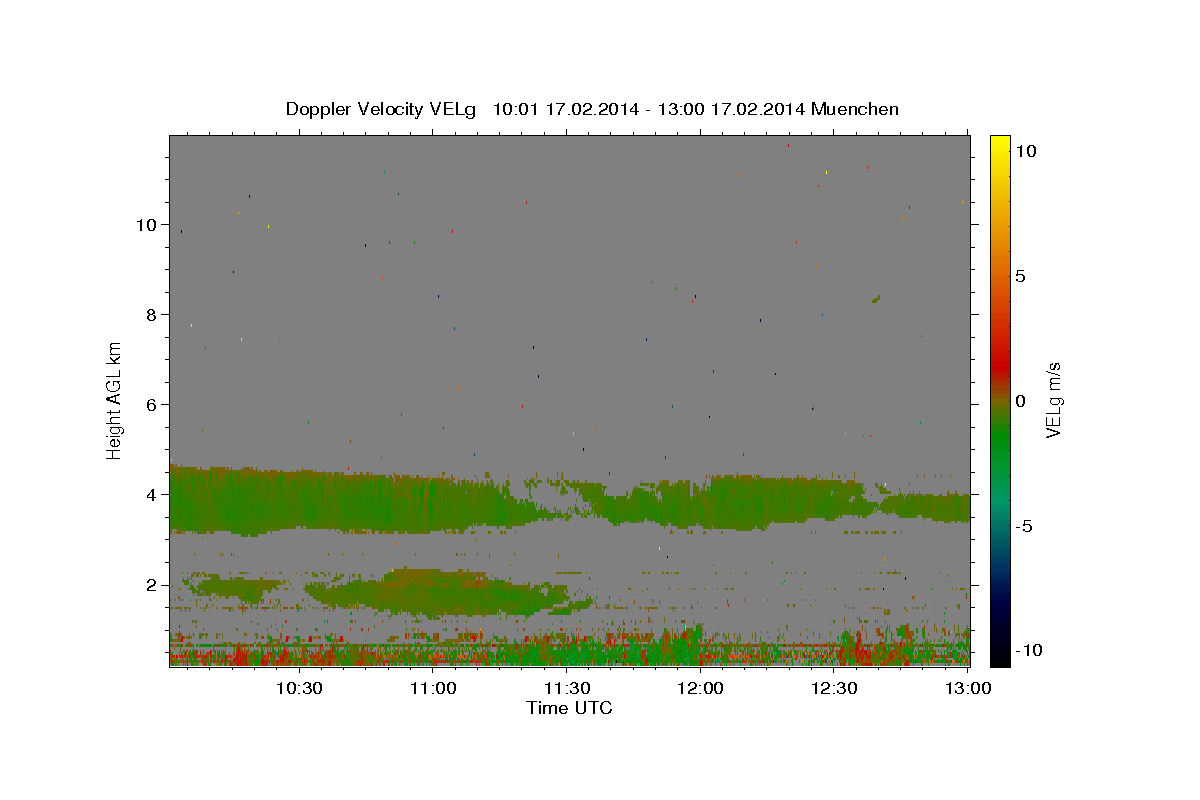This screenshot has width=1200, height=800.
Task: Click the colorbar value '5'
Action: (x=1020, y=276)
